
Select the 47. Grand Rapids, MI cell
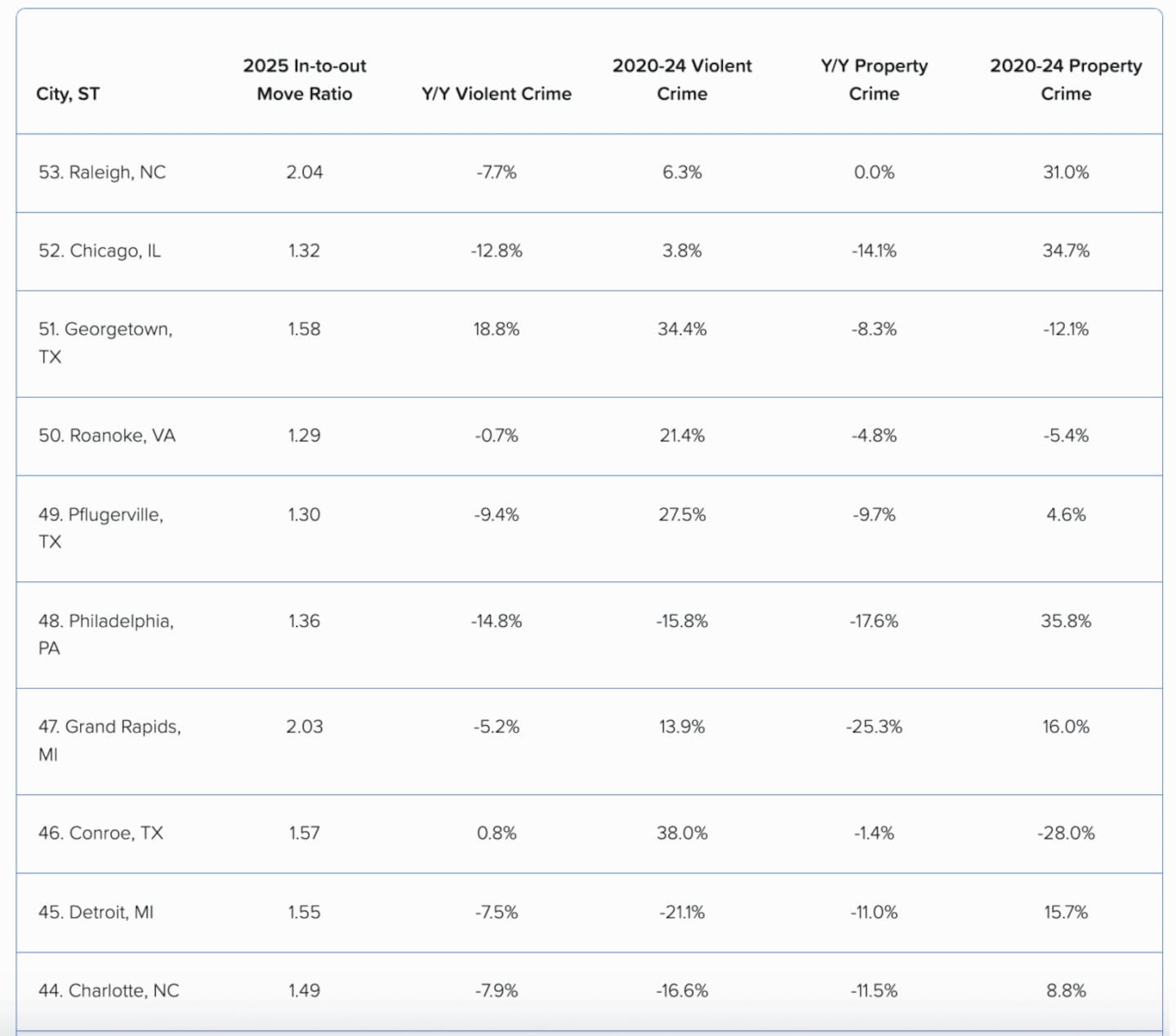coord(109,740)
